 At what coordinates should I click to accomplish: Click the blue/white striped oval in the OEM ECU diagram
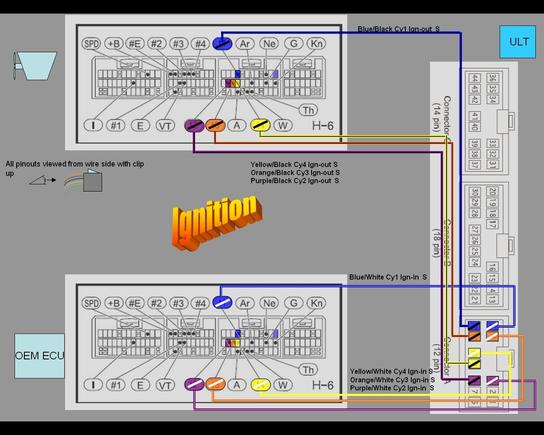point(222,302)
